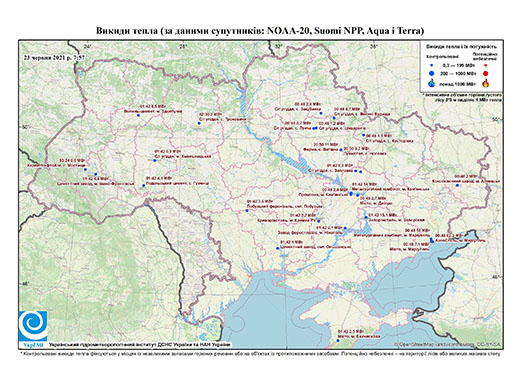Click the Український гідрометеорологічний інститут footer text
The width and height of the screenshot is (520, 368).
tap(140, 345)
